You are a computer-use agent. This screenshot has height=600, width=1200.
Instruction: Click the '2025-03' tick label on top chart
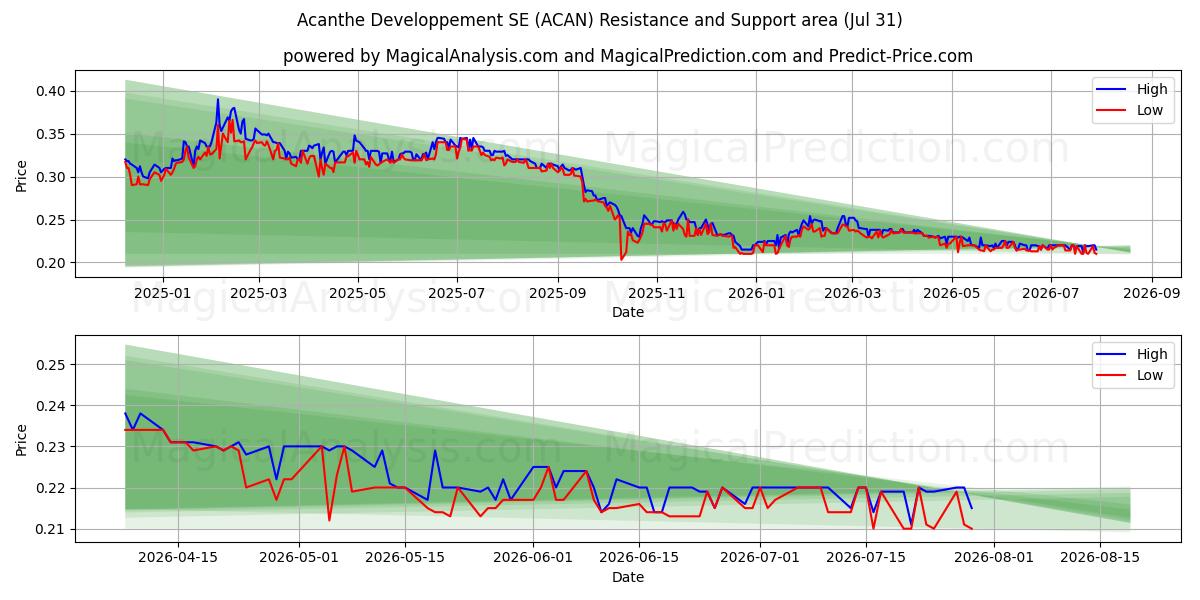259,294
